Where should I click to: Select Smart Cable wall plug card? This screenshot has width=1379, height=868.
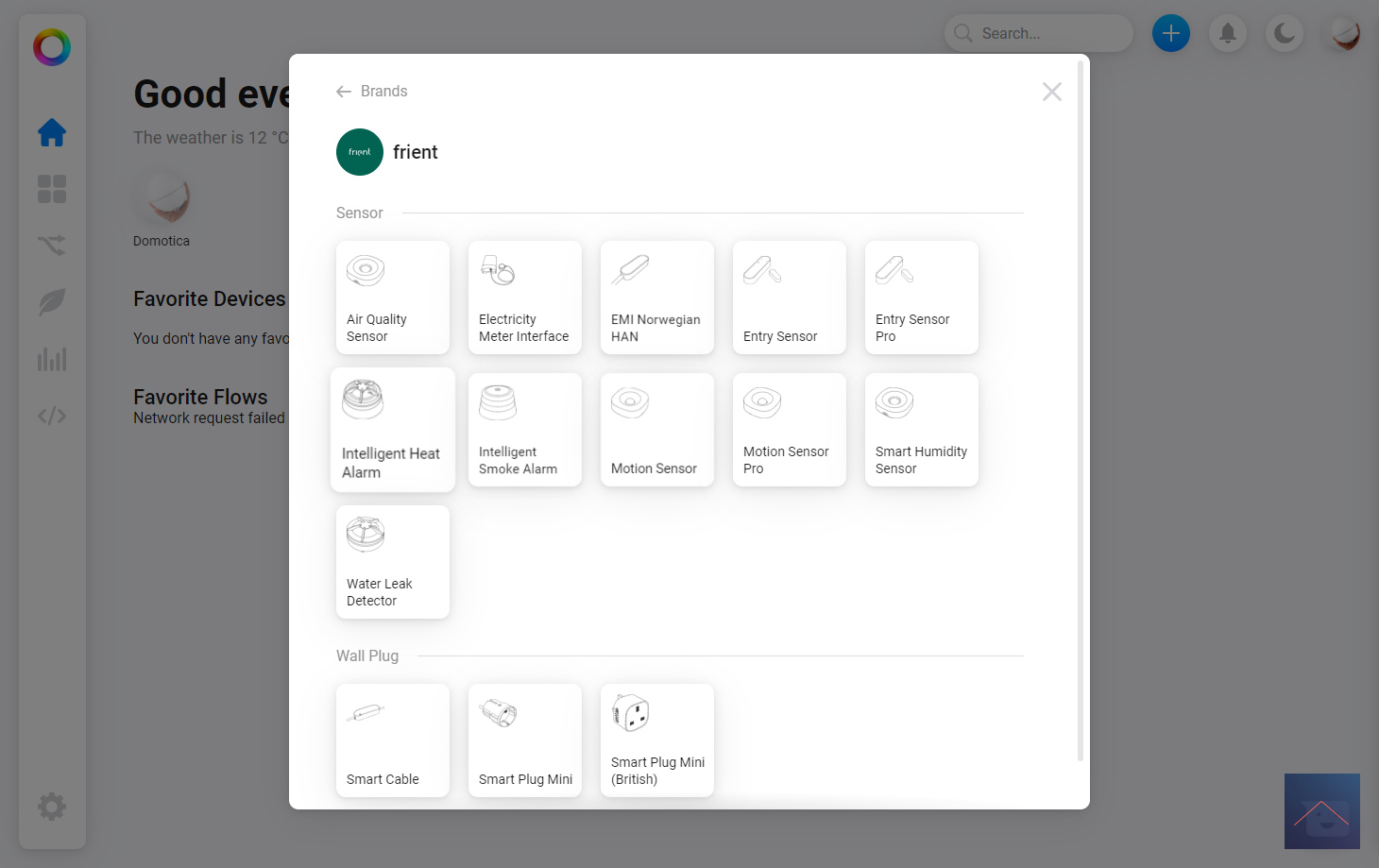tap(393, 740)
